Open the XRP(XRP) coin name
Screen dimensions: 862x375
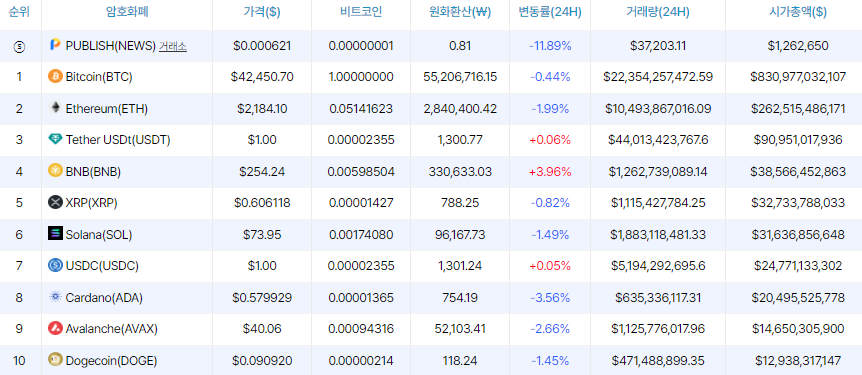coord(91,203)
